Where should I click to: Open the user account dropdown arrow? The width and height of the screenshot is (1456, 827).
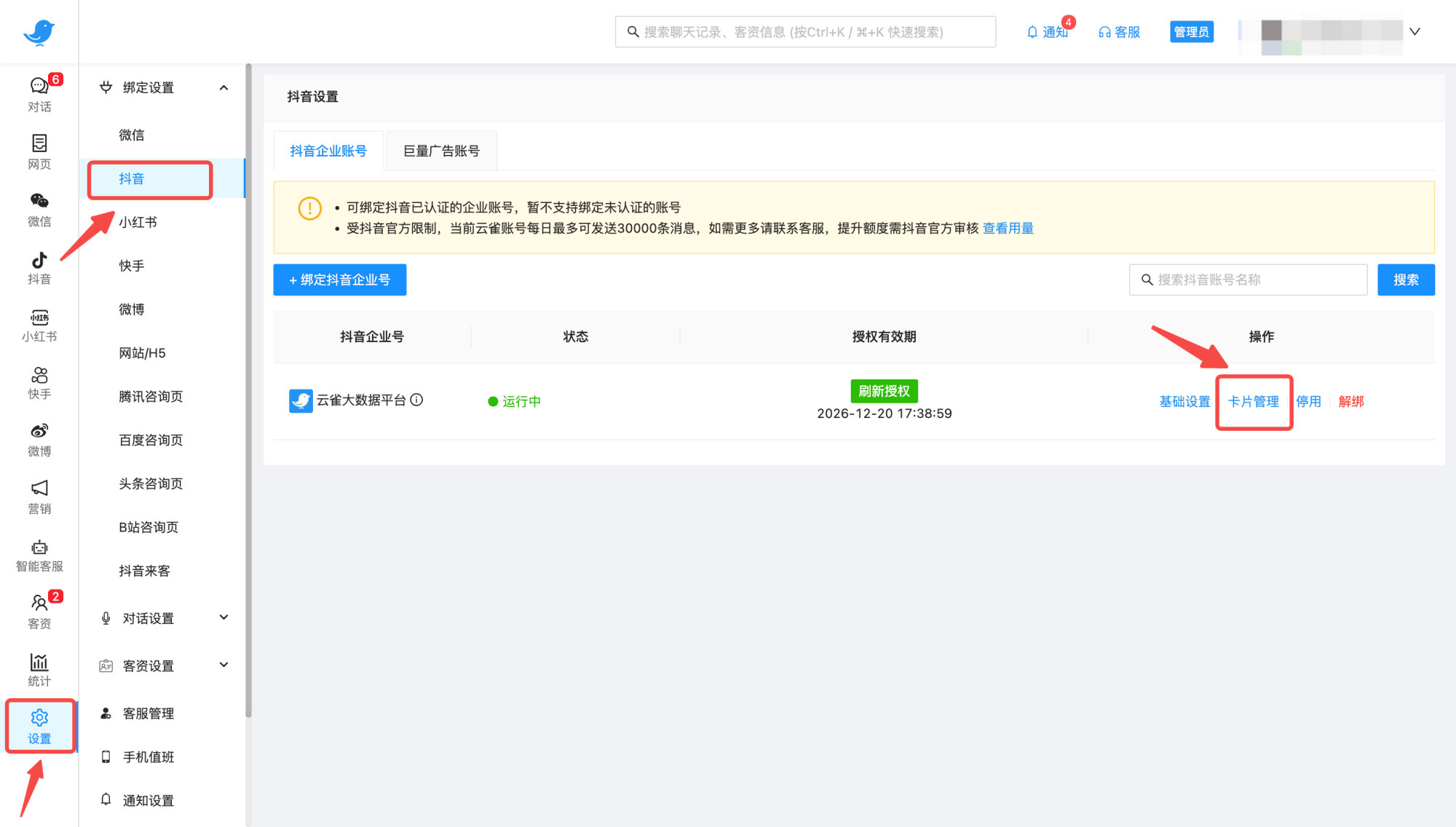[1415, 32]
